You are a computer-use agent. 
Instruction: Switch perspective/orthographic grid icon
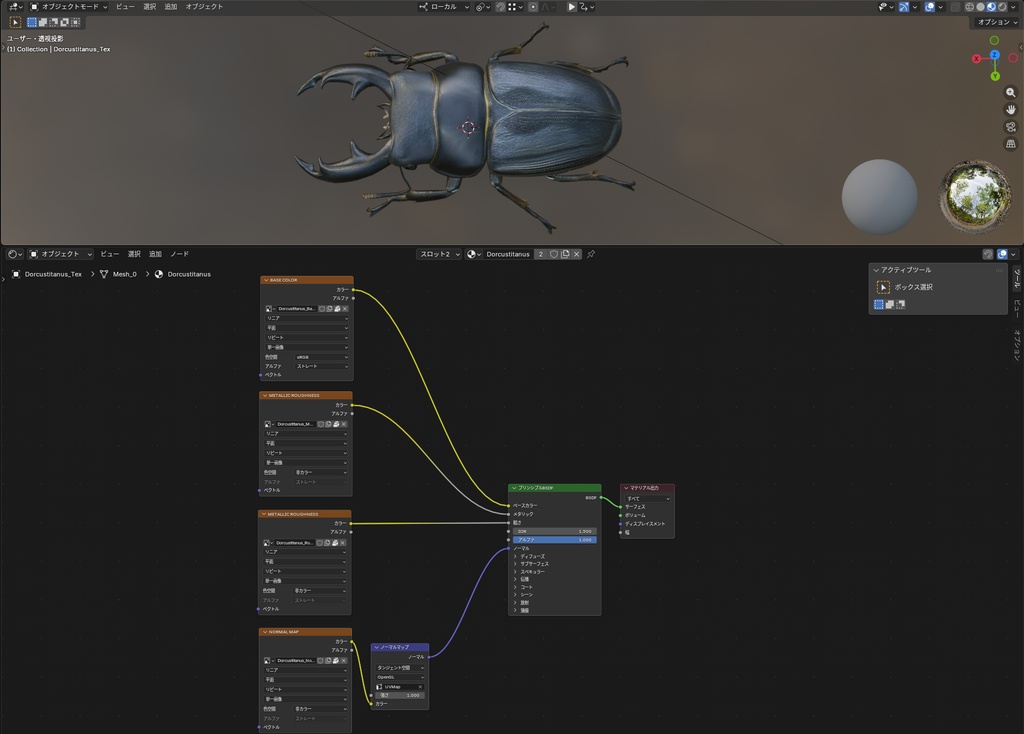pos(1010,144)
